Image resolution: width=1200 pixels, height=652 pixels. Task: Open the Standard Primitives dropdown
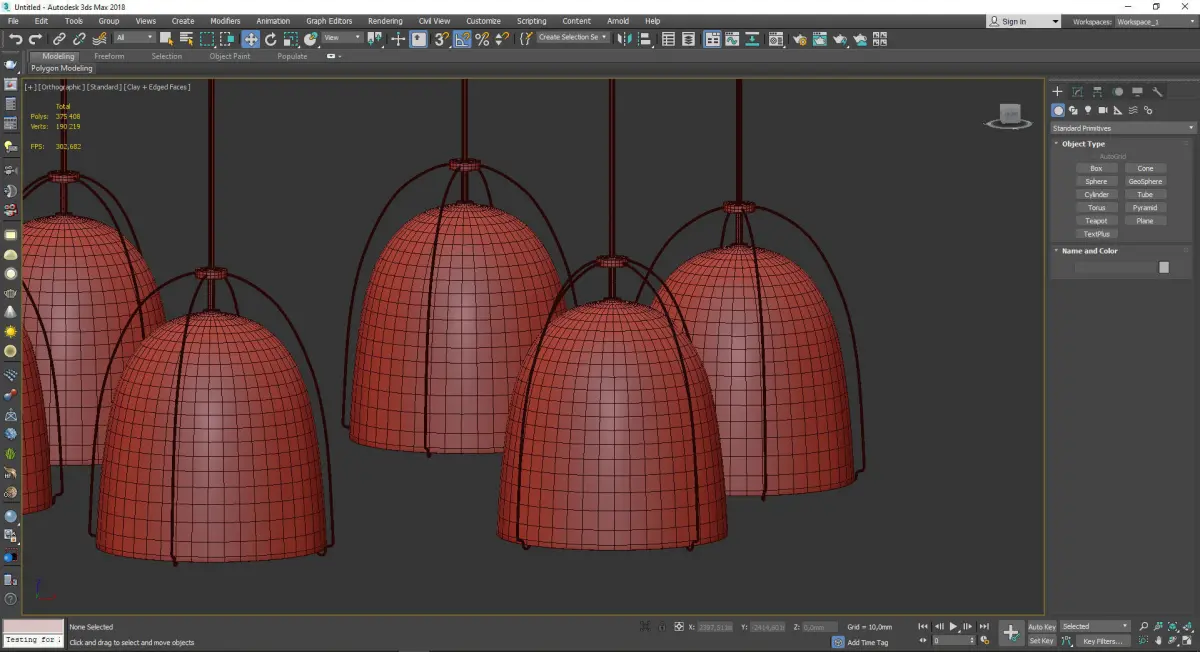(1122, 128)
